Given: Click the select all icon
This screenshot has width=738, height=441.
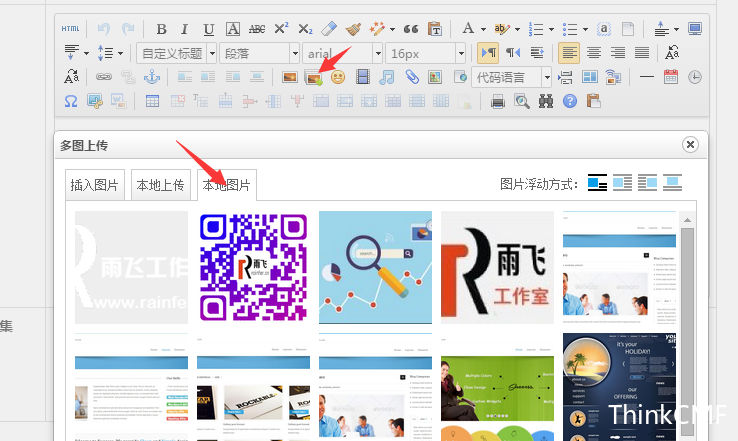Looking at the screenshot, I should pos(604,29).
